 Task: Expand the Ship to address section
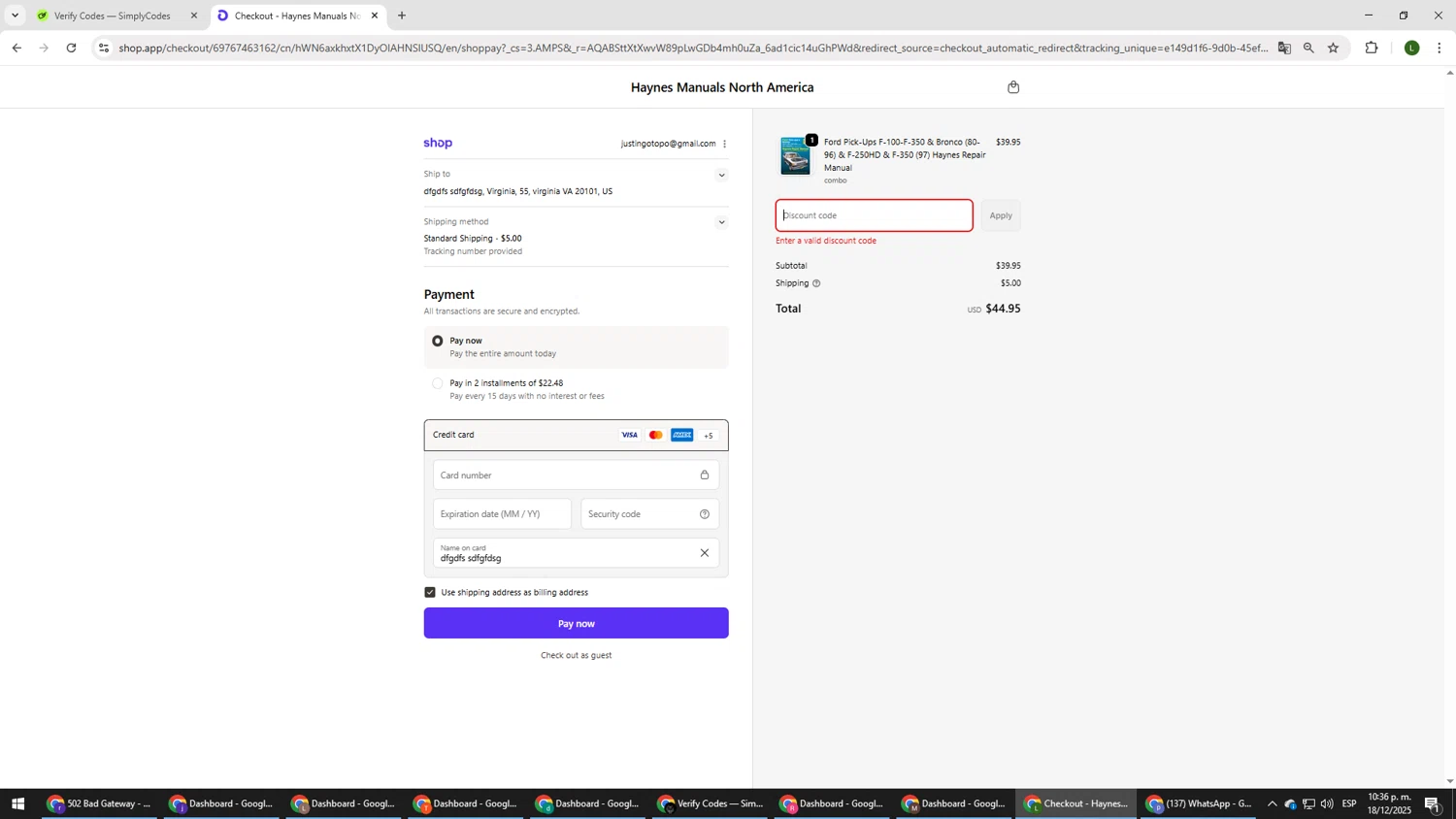(721, 176)
